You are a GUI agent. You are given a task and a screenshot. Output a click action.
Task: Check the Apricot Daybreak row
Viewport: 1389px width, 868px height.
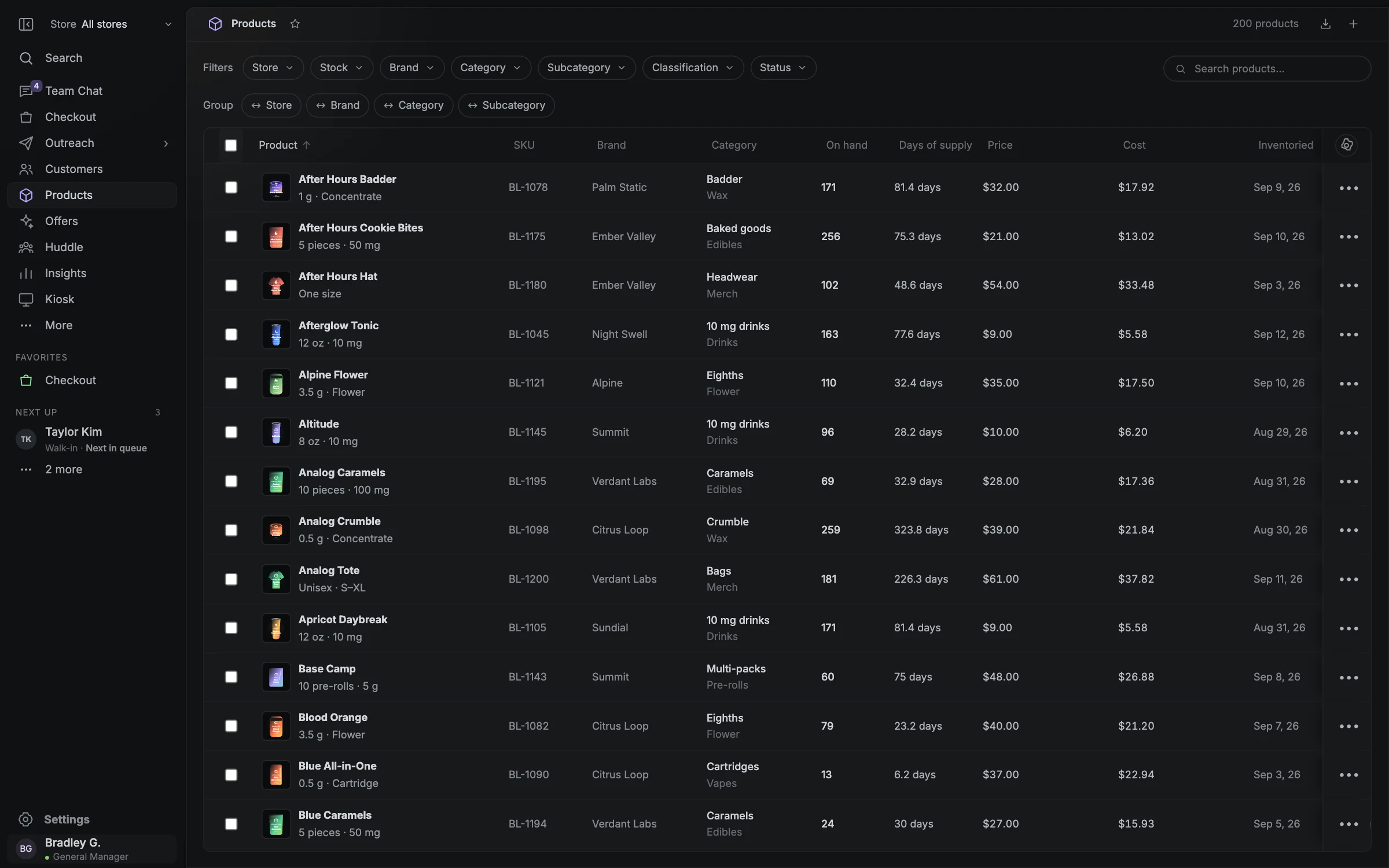point(231,628)
